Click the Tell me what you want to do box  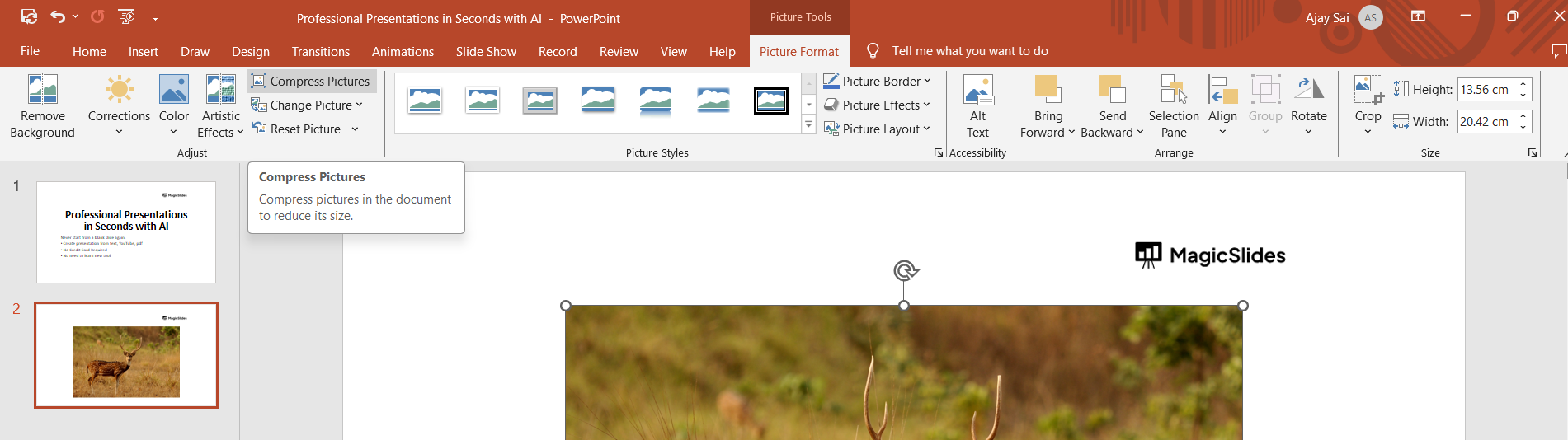[x=969, y=51]
